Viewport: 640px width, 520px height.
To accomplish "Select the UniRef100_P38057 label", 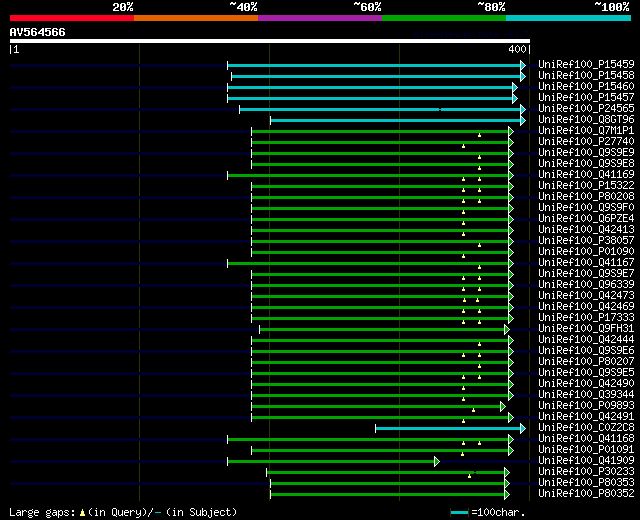I will tap(586, 240).
